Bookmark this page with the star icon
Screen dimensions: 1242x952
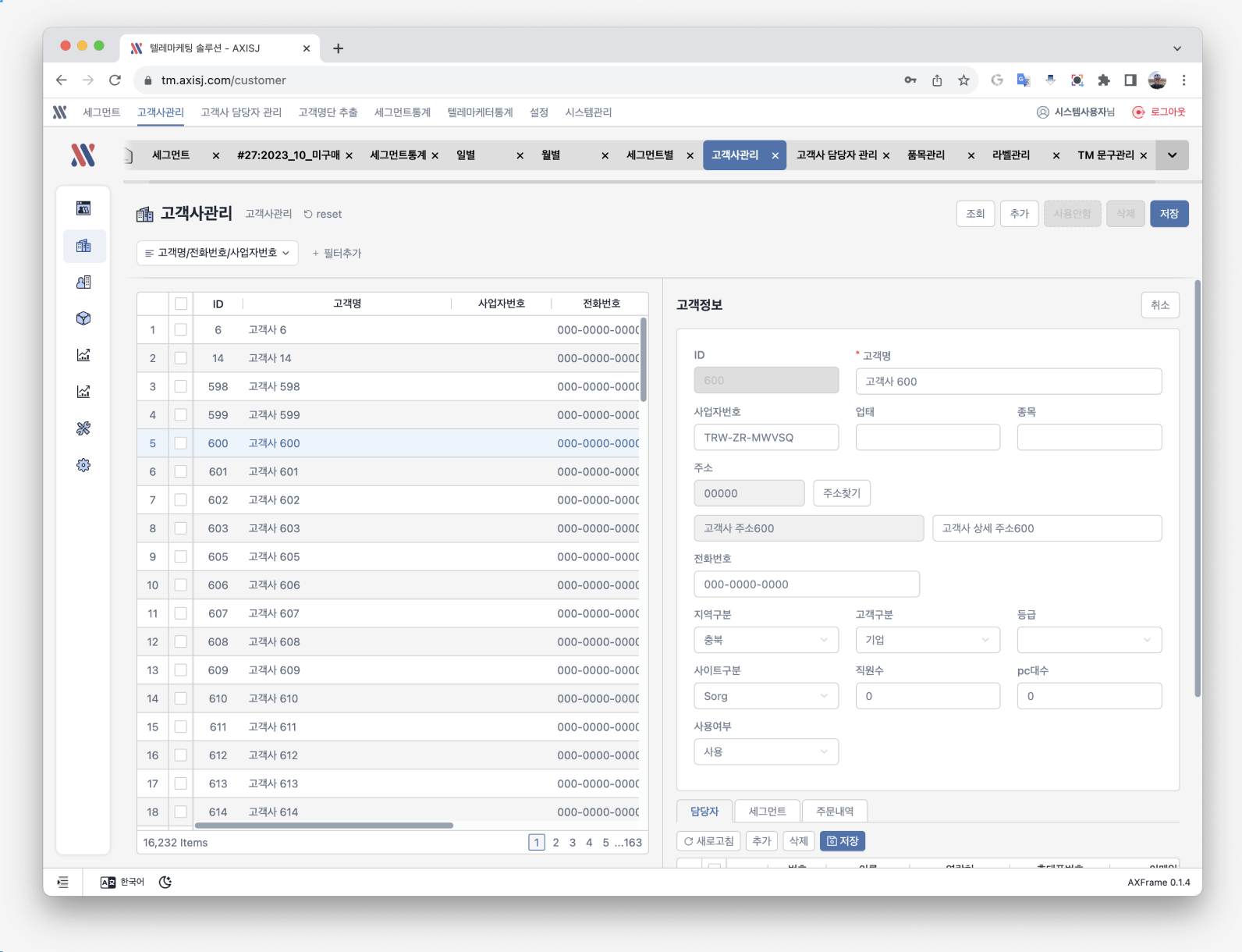click(x=963, y=80)
